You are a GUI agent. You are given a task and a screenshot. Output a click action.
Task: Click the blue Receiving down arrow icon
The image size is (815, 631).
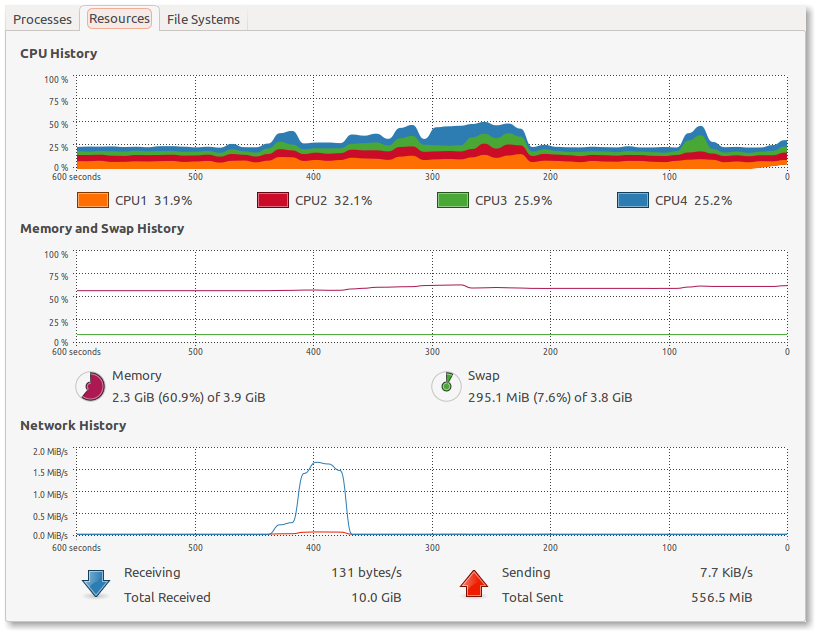click(x=96, y=583)
